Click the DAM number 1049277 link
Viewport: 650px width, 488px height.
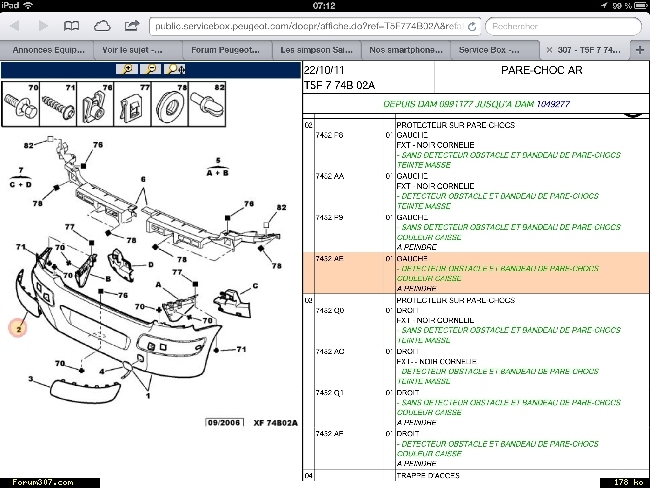click(553, 104)
